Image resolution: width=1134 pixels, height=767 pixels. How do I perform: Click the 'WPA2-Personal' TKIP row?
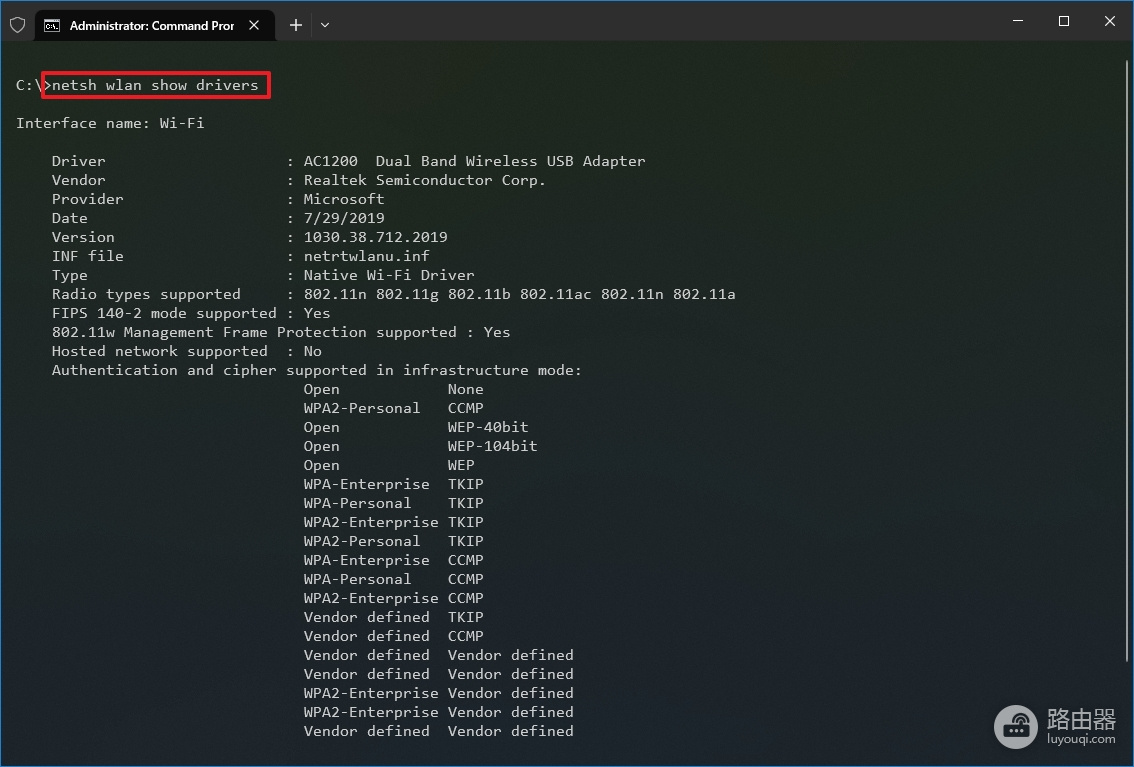(x=393, y=541)
